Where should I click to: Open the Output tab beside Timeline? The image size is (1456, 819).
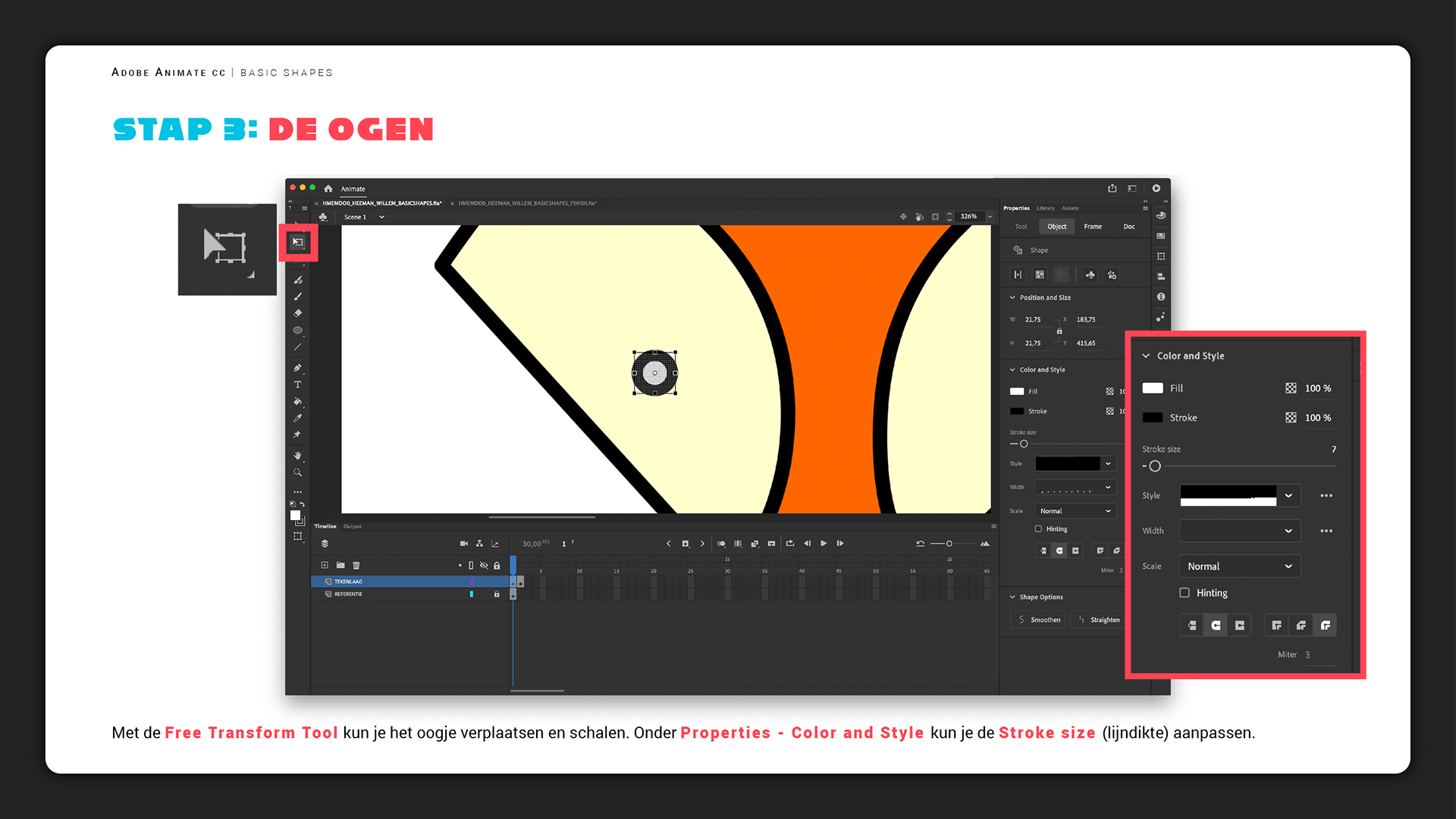[x=353, y=526]
